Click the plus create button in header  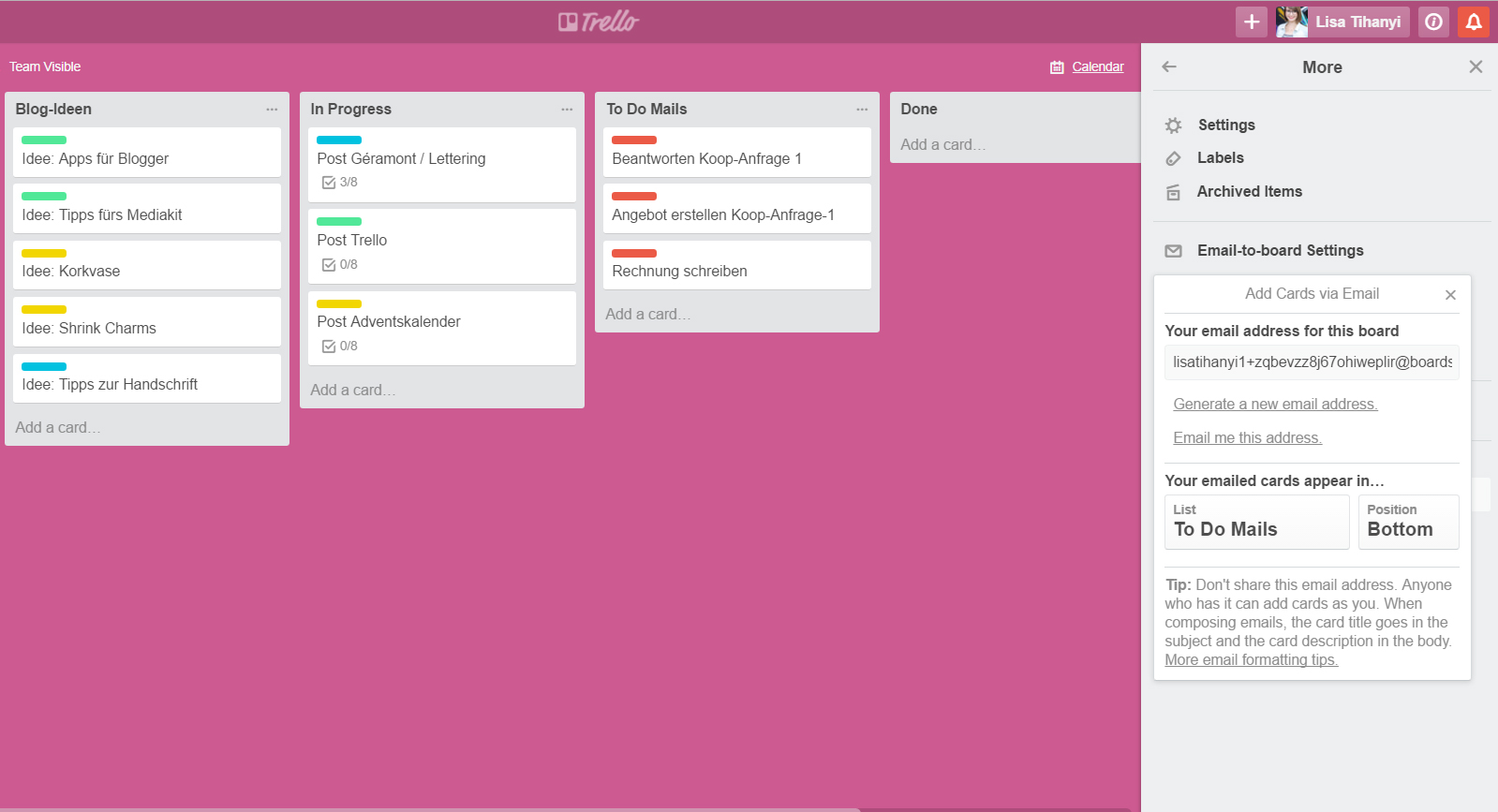(x=1251, y=22)
